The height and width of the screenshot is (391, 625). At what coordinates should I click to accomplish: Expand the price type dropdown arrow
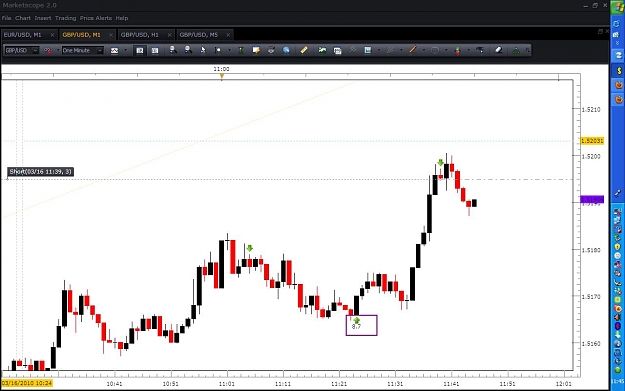58,51
